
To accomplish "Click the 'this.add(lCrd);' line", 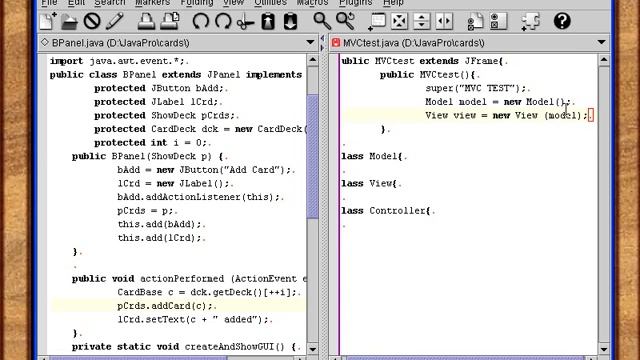I will pos(160,238).
